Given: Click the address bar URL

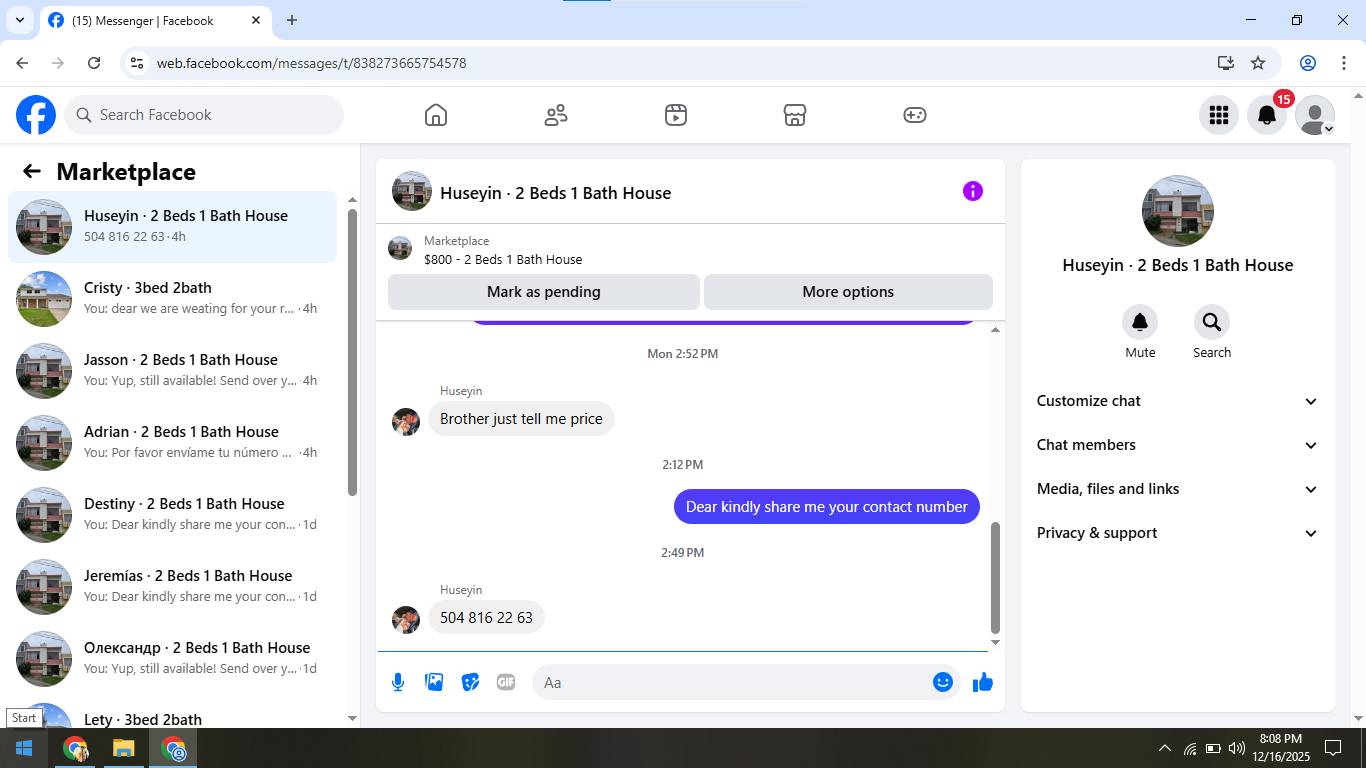Looking at the screenshot, I should point(311,63).
